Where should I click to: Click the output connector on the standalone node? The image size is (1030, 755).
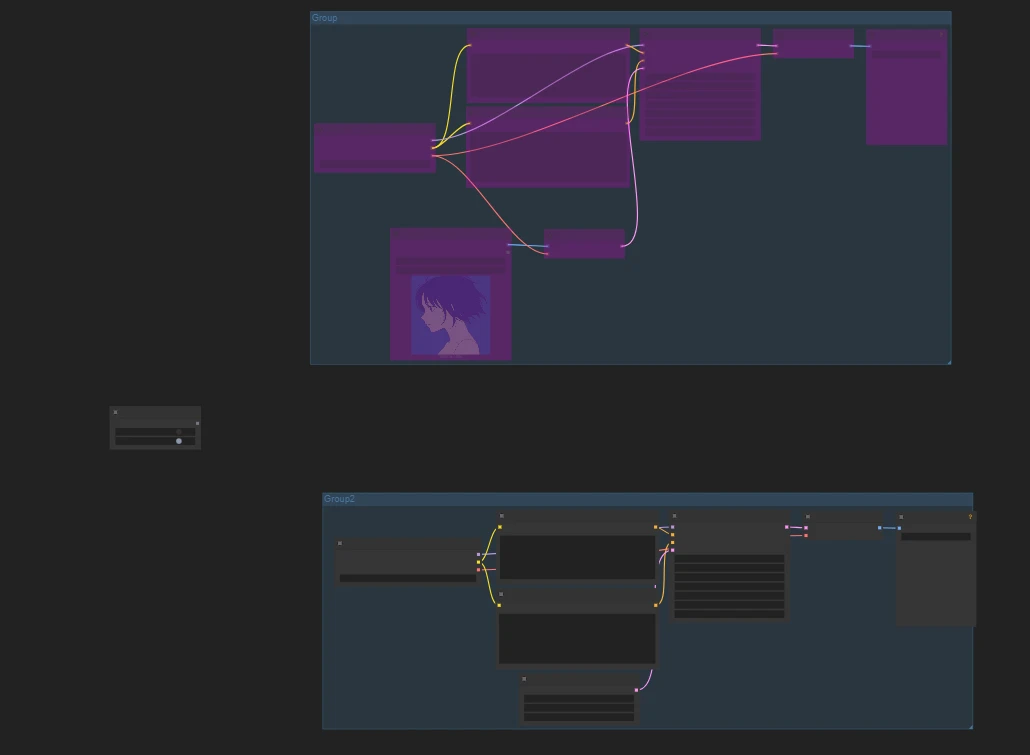click(197, 423)
